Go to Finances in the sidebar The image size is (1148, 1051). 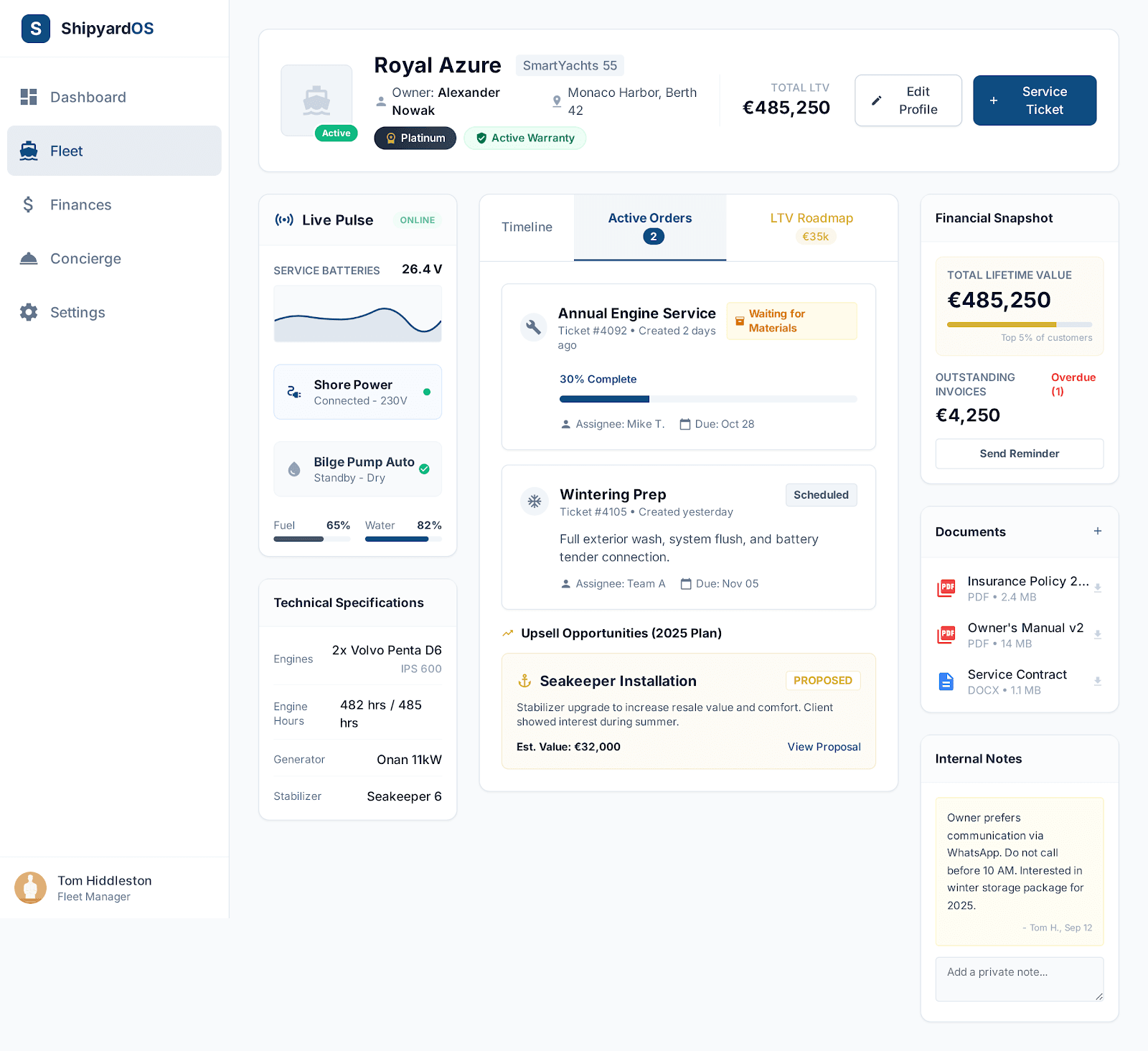[80, 205]
